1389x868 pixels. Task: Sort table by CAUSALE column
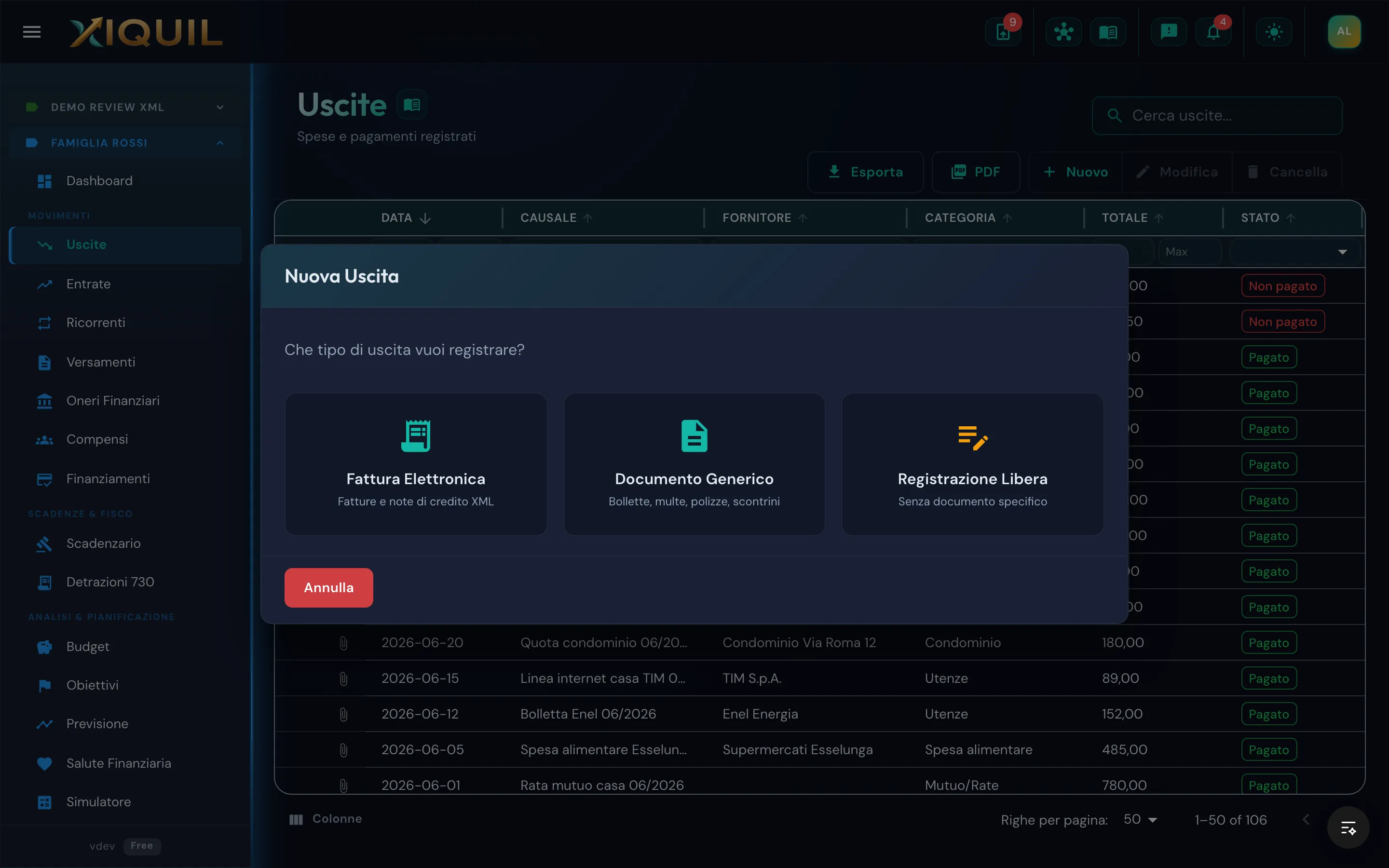click(x=556, y=218)
